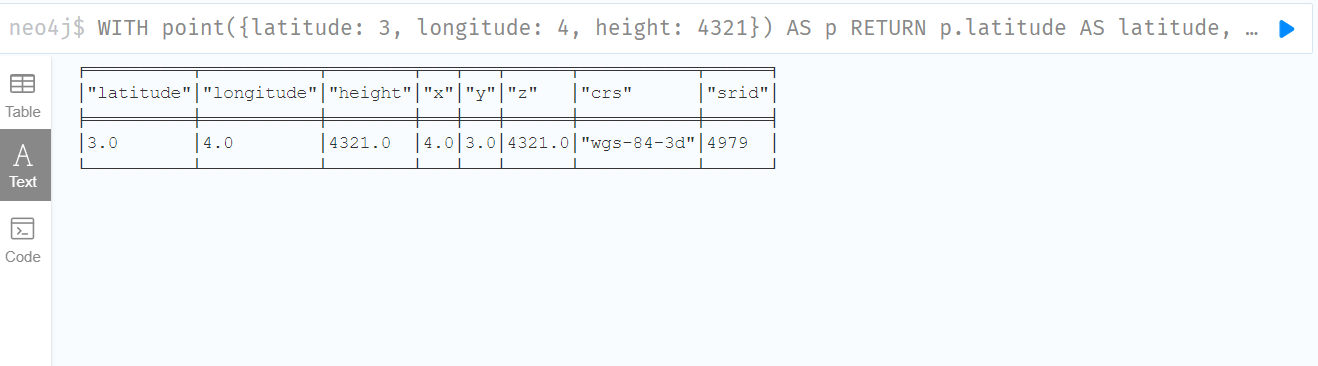Click the 4321.0 value under height
The image size is (1318, 366).
(x=359, y=142)
